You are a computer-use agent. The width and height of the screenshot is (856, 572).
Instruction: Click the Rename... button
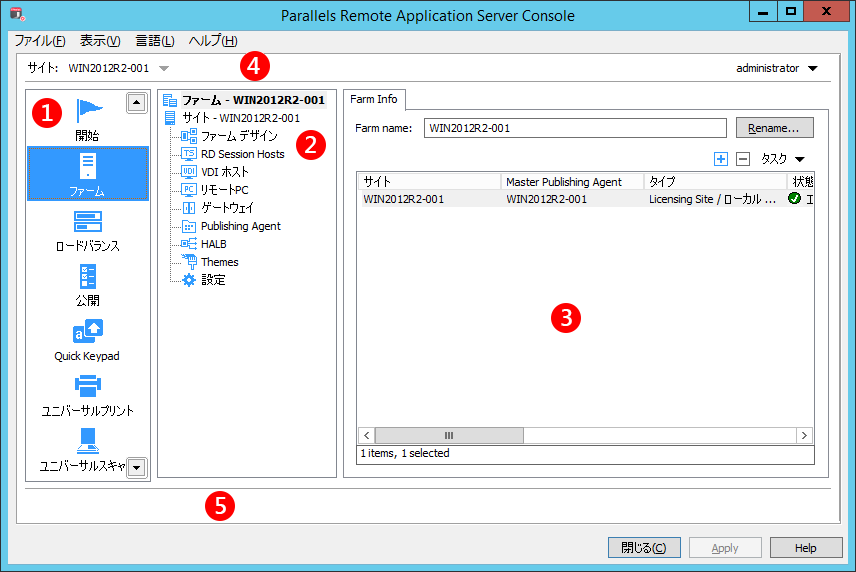[x=774, y=128]
